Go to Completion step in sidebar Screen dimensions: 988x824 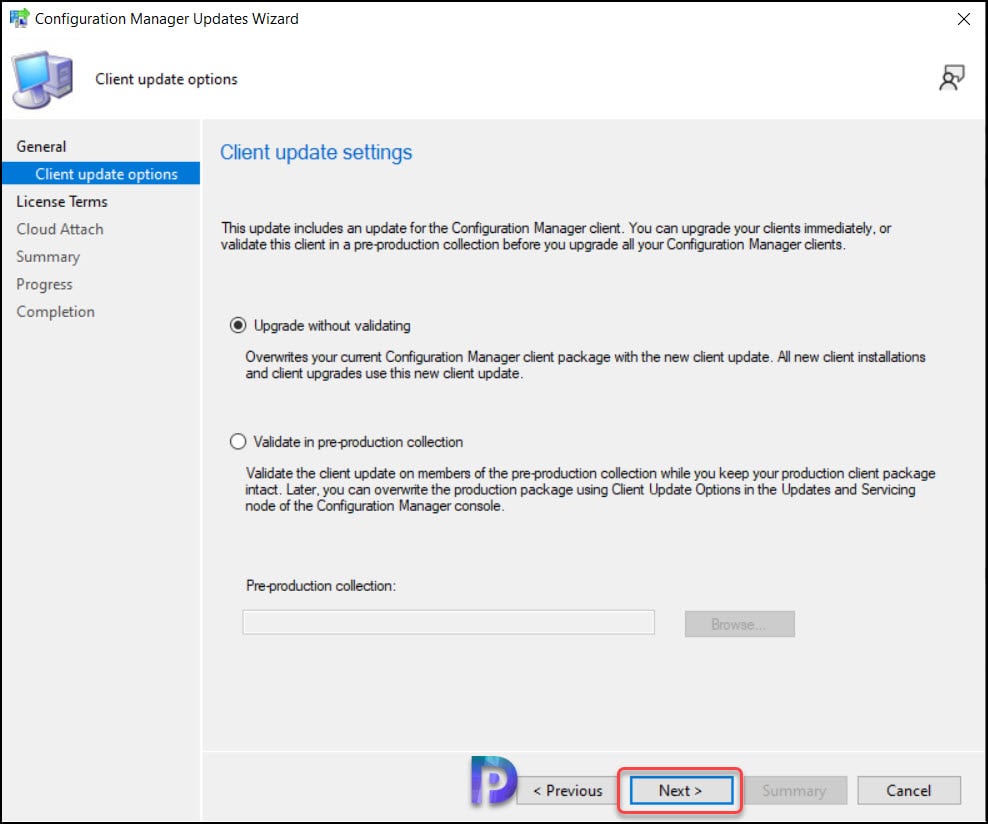pyautogui.click(x=55, y=311)
